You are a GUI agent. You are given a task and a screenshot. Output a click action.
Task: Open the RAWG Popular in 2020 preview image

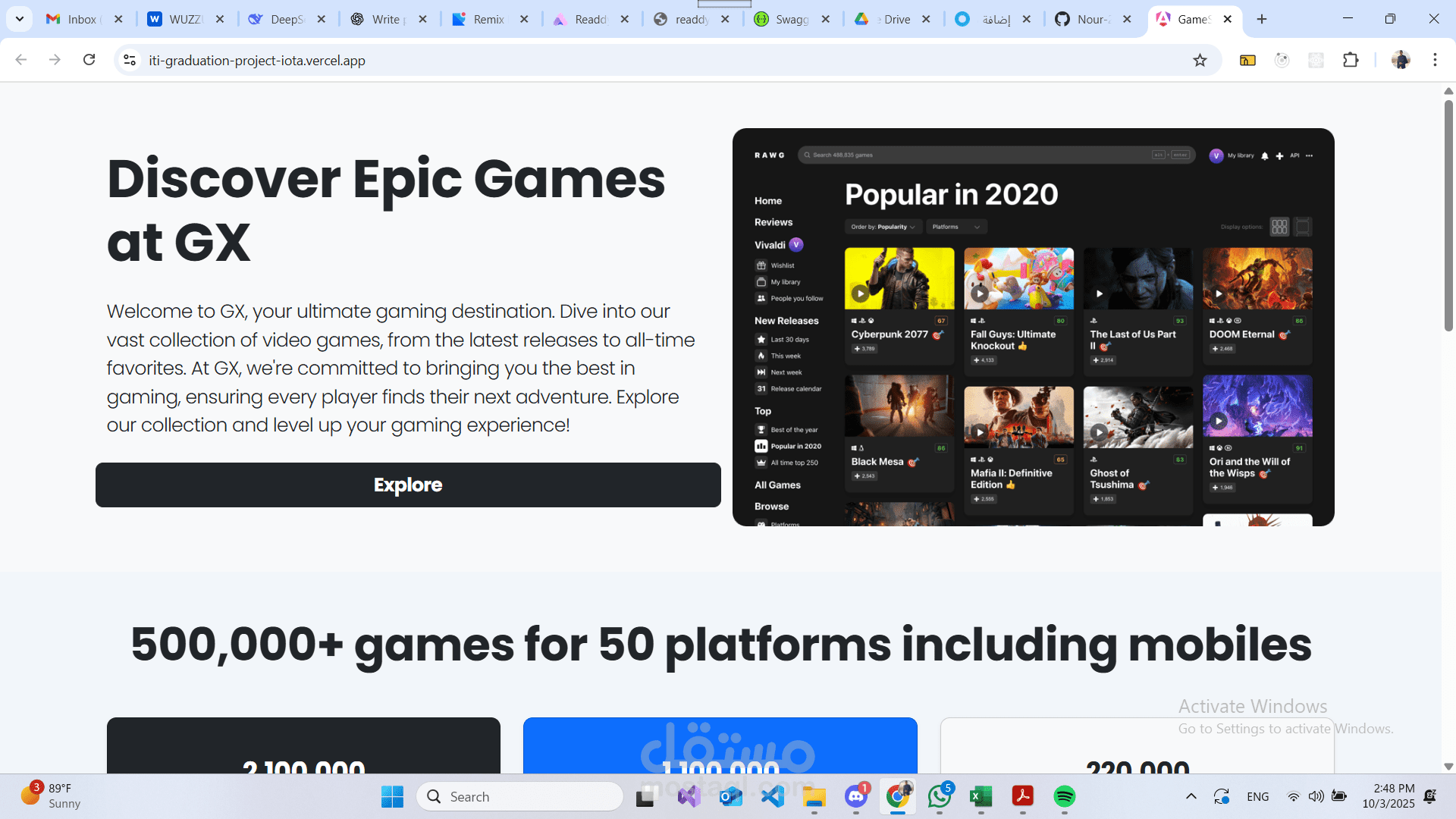click(1033, 327)
